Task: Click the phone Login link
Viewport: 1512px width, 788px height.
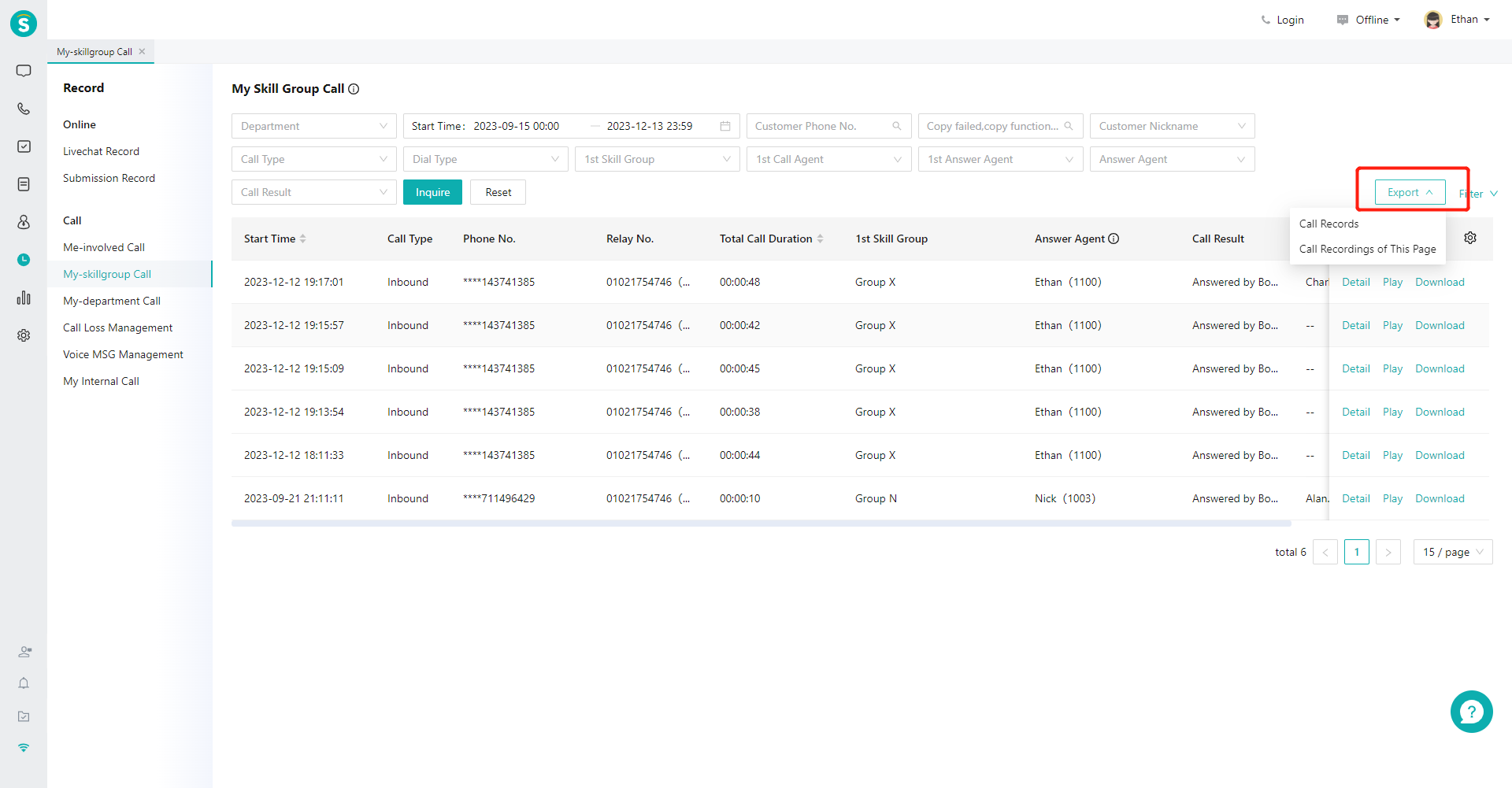Action: [1283, 20]
